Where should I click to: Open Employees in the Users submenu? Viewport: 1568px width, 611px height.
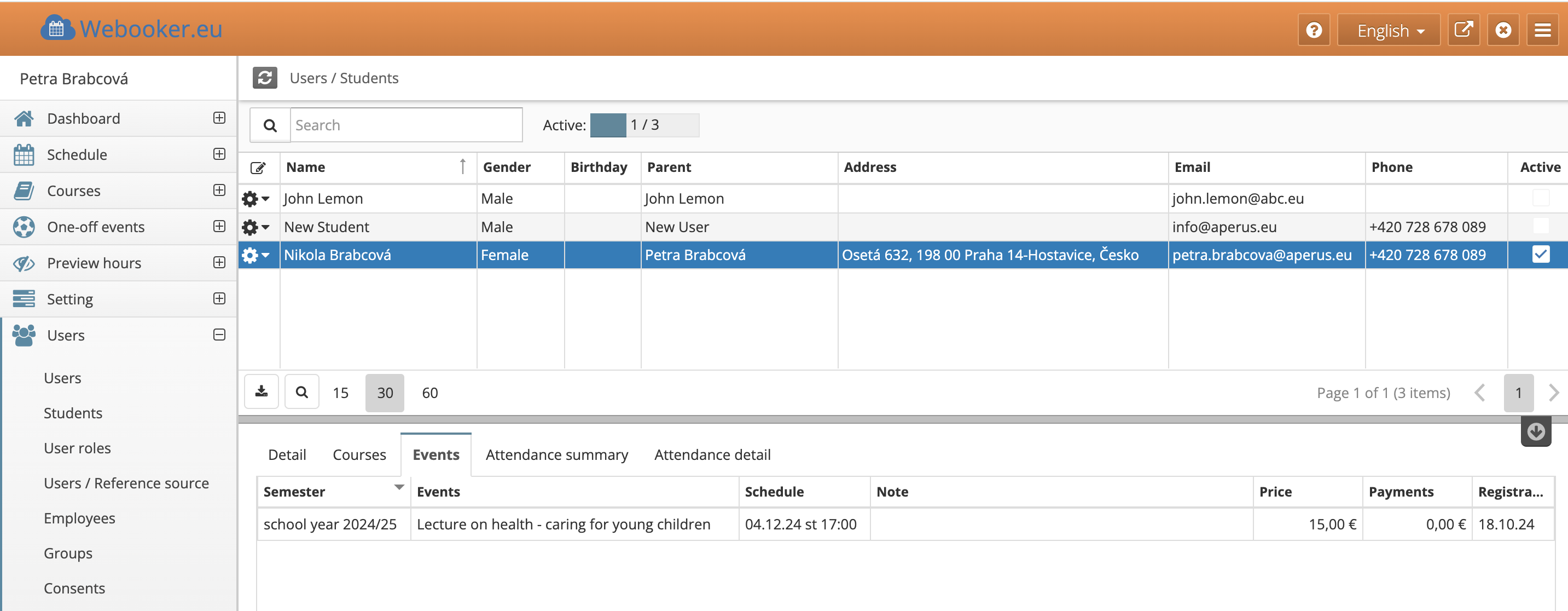79,518
